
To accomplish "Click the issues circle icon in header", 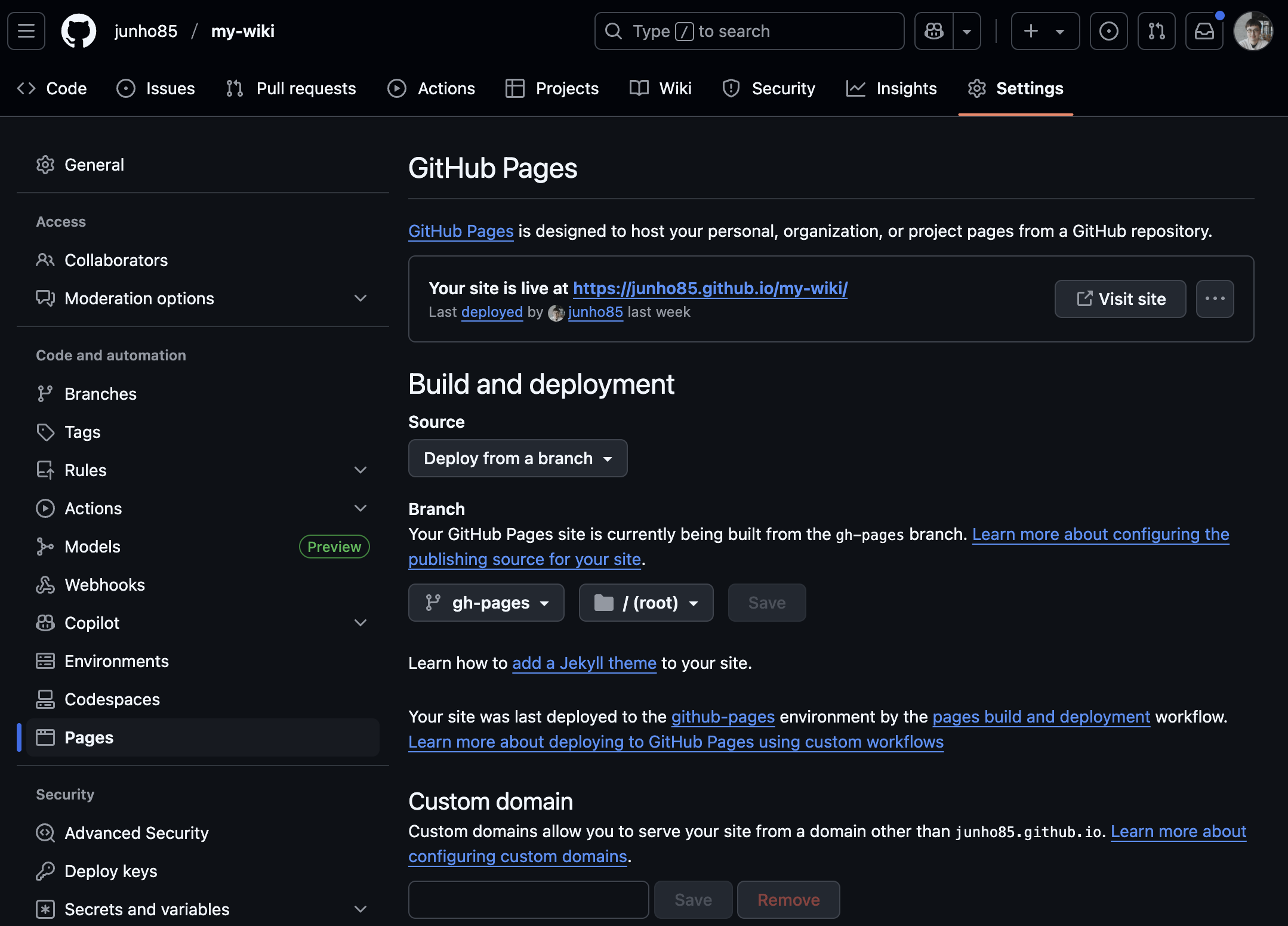I will pyautogui.click(x=1108, y=31).
